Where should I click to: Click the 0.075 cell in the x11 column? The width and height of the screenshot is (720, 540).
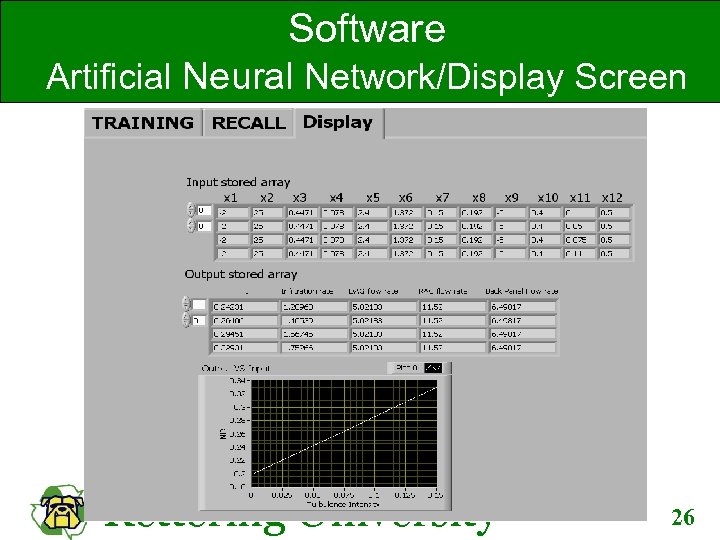pyautogui.click(x=579, y=240)
